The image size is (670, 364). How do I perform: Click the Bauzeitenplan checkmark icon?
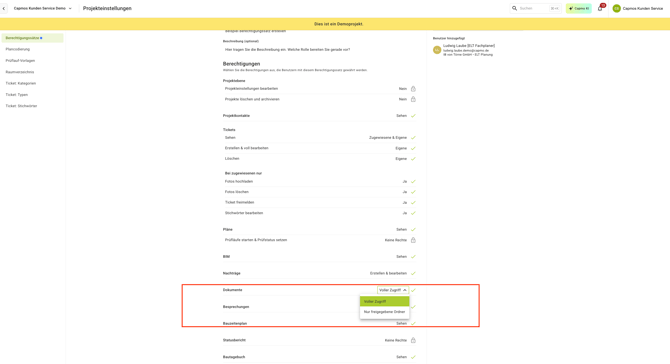413,323
